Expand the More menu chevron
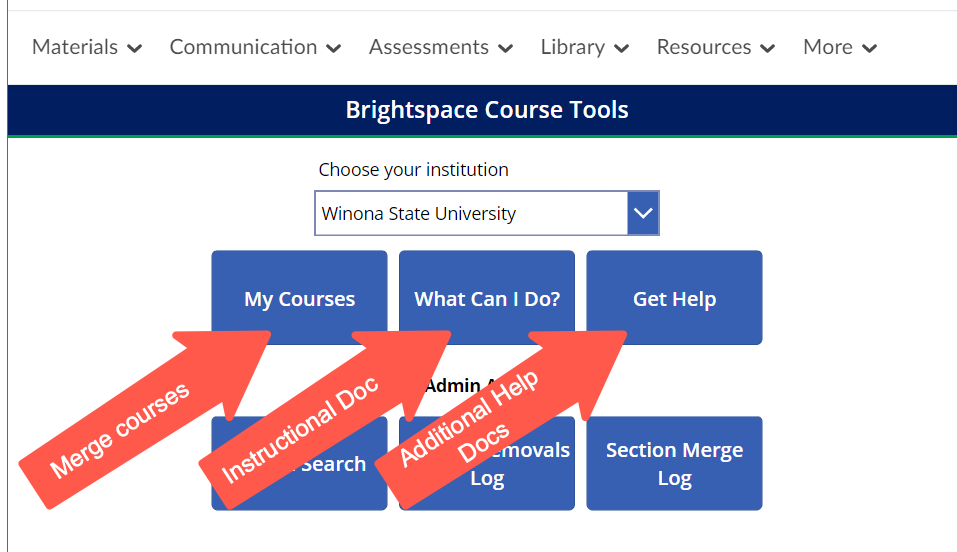Screen dimensions: 957x552 (869, 48)
